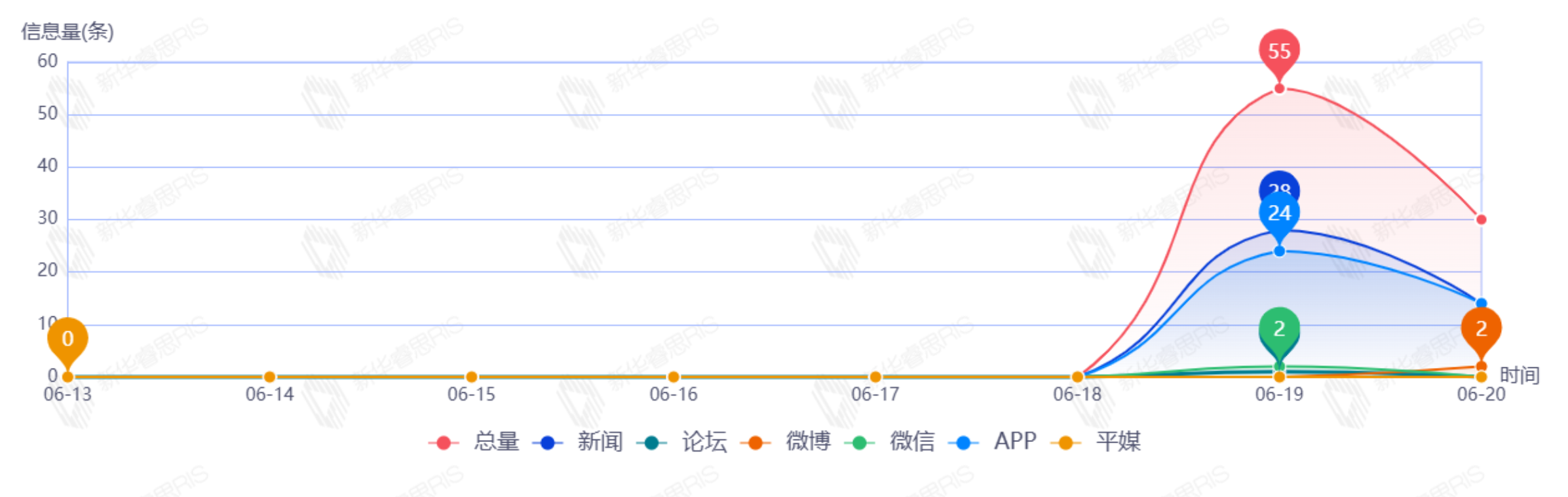Screen dimensions: 1568x497
Task: Click the green pin marker labeled 2
Action: [1279, 328]
